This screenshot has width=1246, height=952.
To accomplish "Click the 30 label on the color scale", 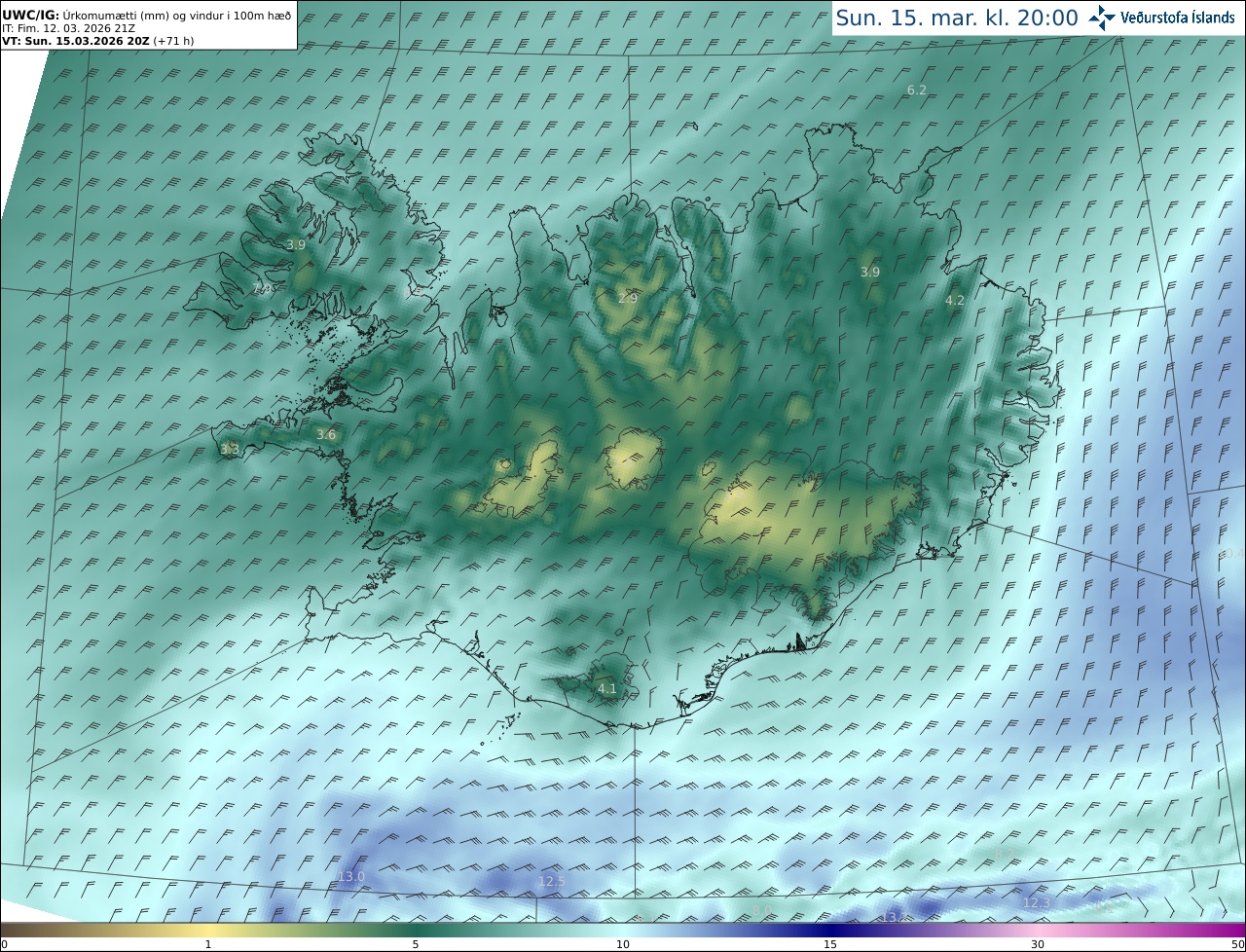I will point(1038,944).
